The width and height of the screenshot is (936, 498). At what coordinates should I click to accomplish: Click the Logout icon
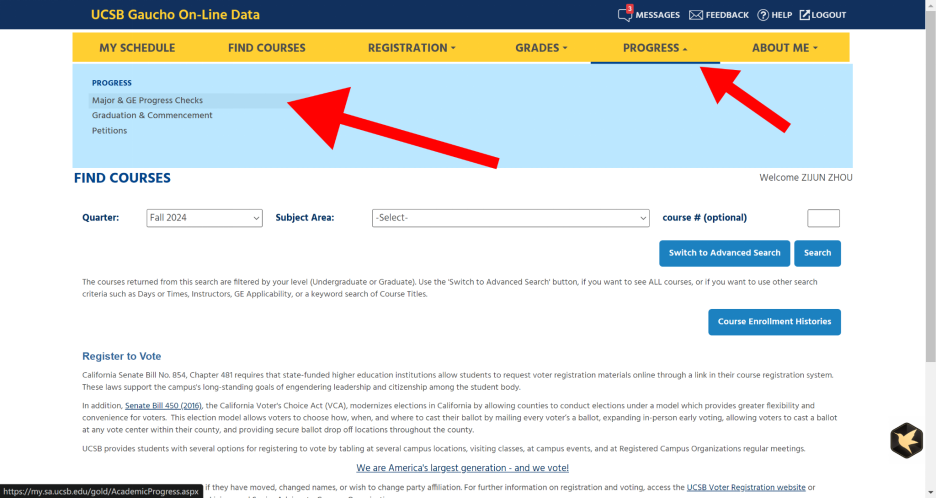[x=805, y=15]
